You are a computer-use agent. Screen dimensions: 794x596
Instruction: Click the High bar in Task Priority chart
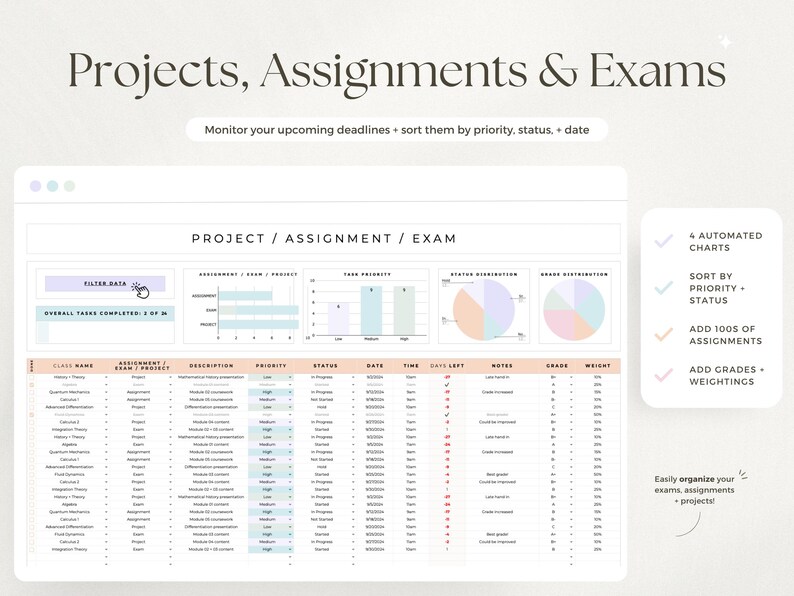tap(404, 311)
